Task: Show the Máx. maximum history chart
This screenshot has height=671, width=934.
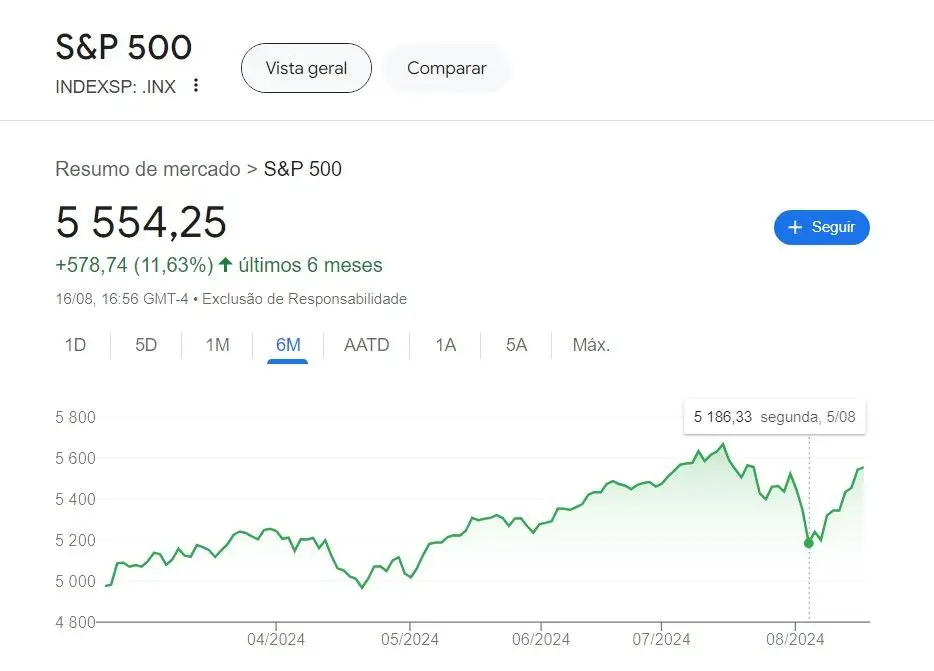Action: [x=590, y=344]
